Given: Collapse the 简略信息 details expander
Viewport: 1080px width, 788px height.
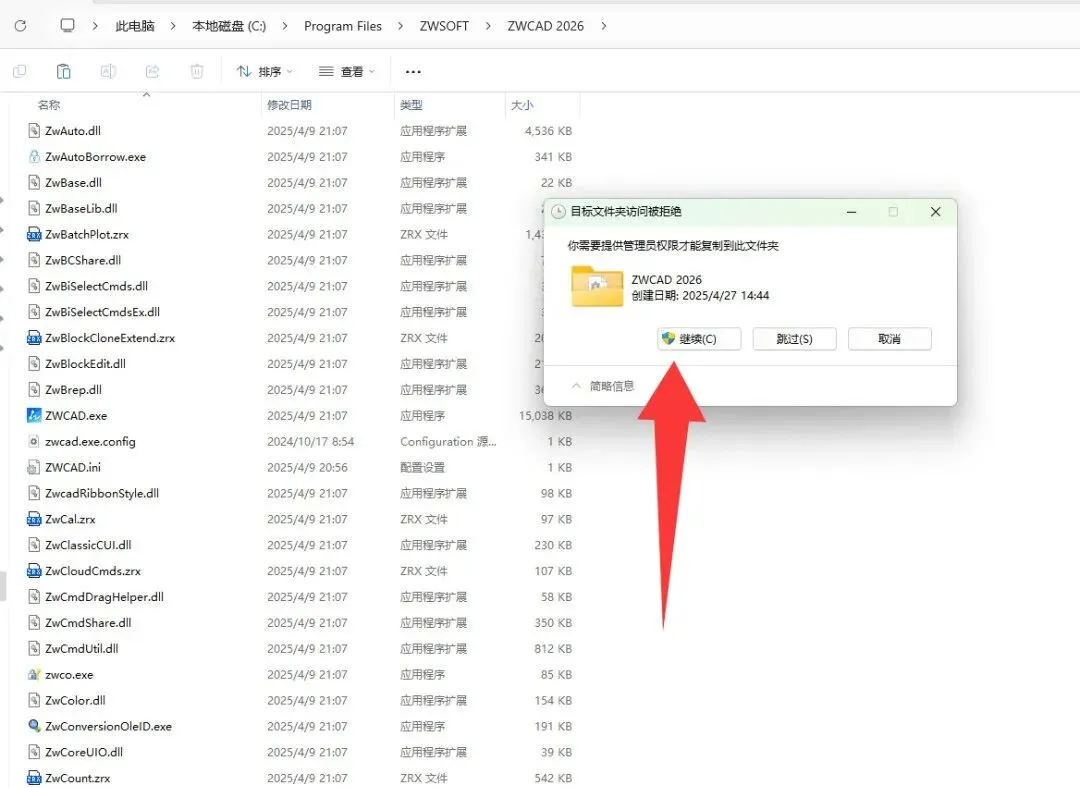Looking at the screenshot, I should point(603,386).
